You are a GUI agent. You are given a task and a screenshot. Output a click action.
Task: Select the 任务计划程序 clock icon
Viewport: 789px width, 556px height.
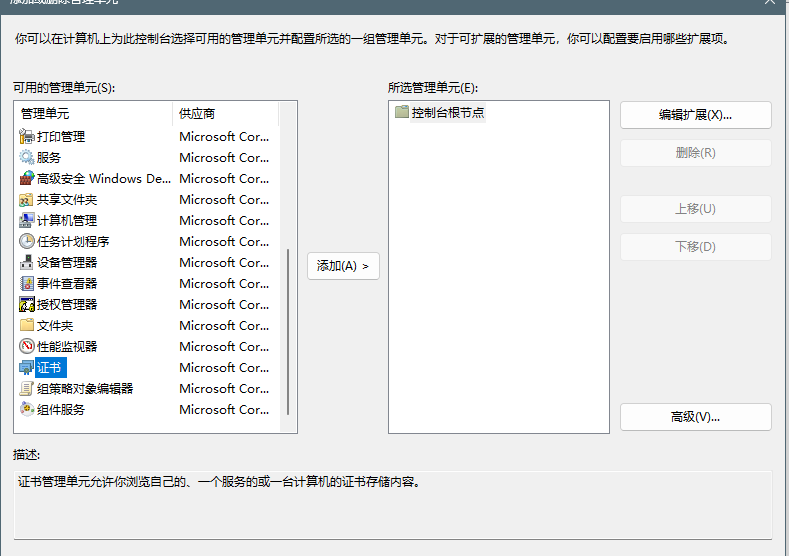tap(27, 242)
